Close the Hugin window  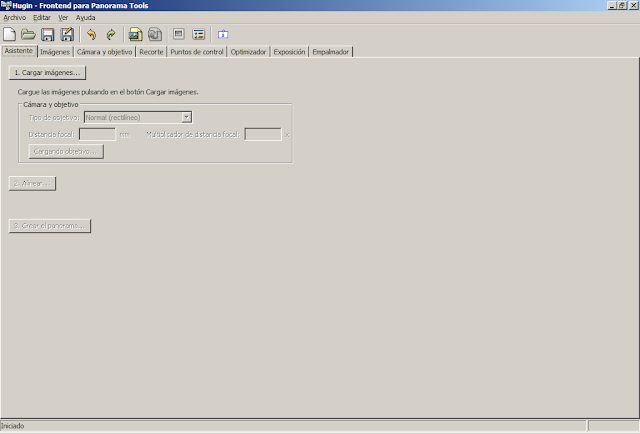633,5
